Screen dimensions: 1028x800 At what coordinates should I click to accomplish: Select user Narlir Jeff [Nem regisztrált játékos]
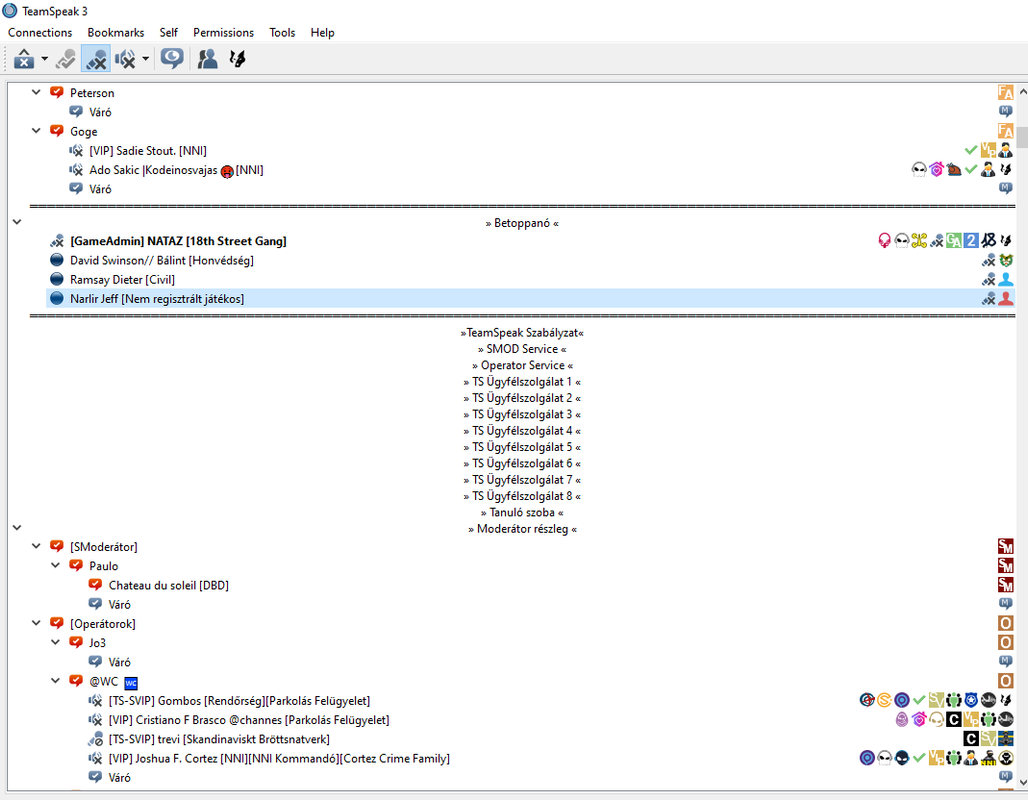click(x=530, y=298)
